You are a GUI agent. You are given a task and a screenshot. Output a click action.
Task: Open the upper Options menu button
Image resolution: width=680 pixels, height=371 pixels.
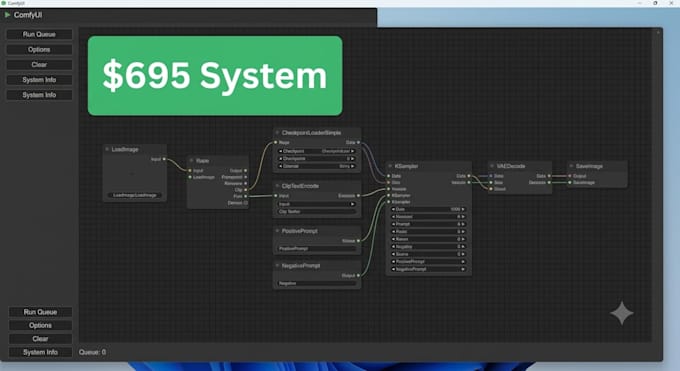(x=39, y=49)
